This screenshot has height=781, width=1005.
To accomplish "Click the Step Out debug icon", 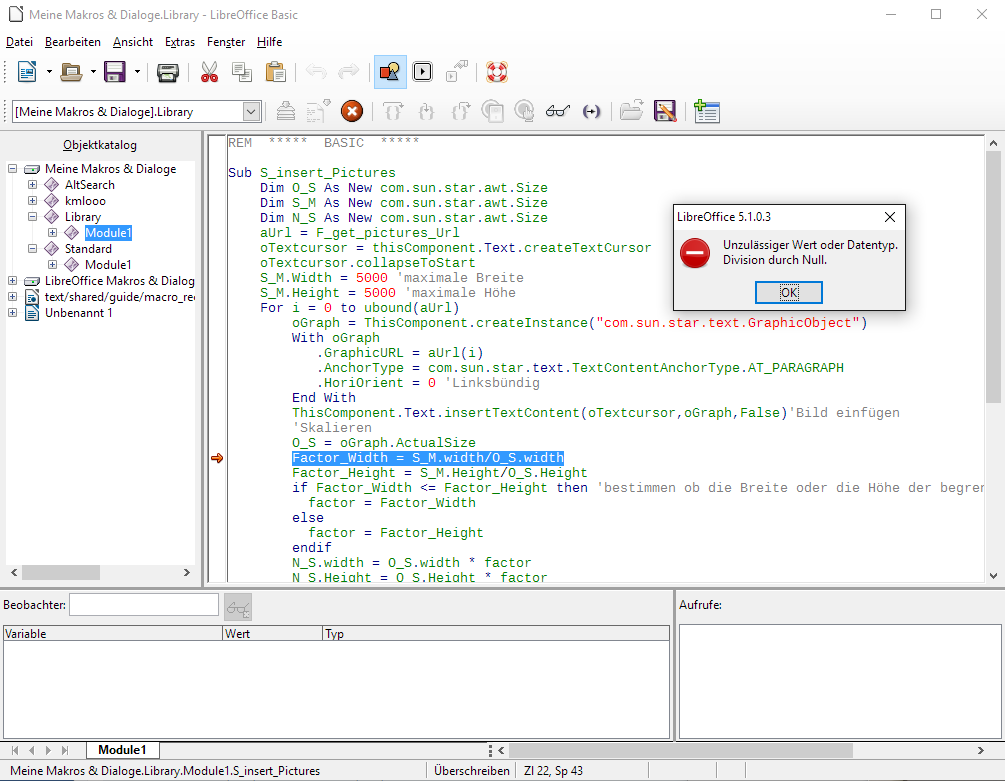I will (x=460, y=111).
